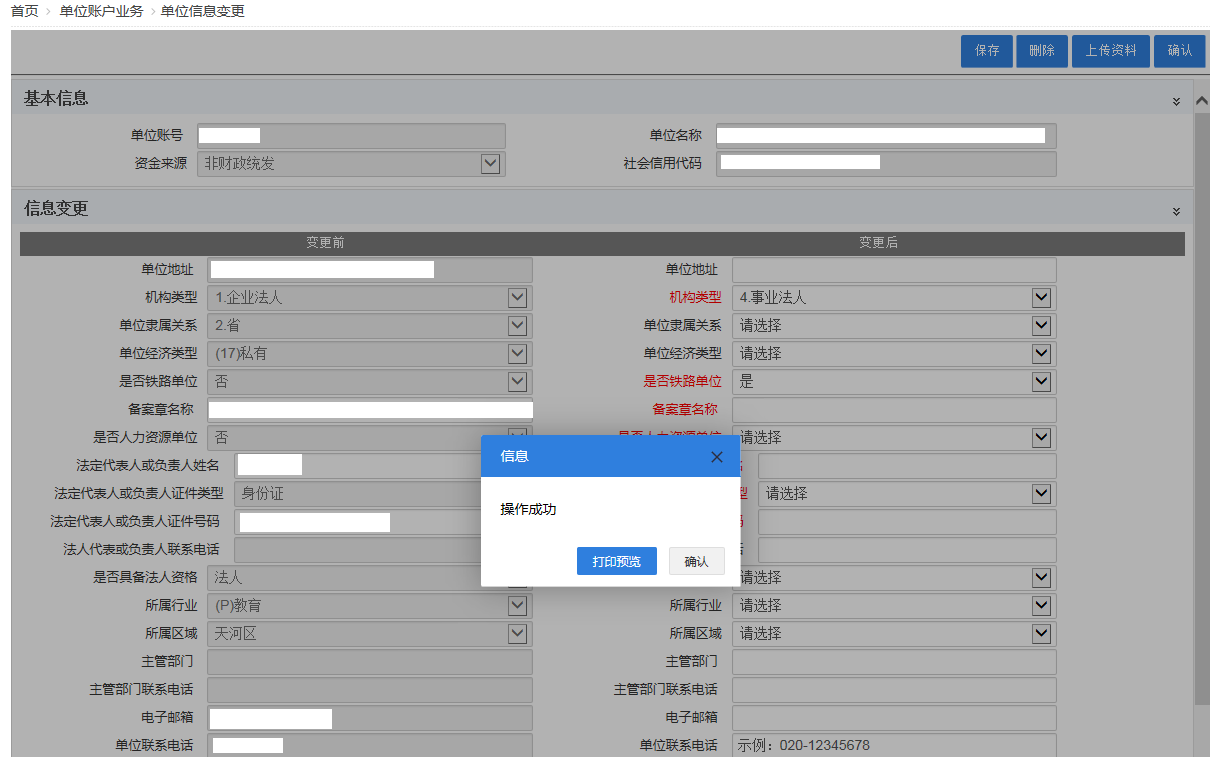Open the 变更后 证件类型 dropdown
The image size is (1210, 757).
1041,494
